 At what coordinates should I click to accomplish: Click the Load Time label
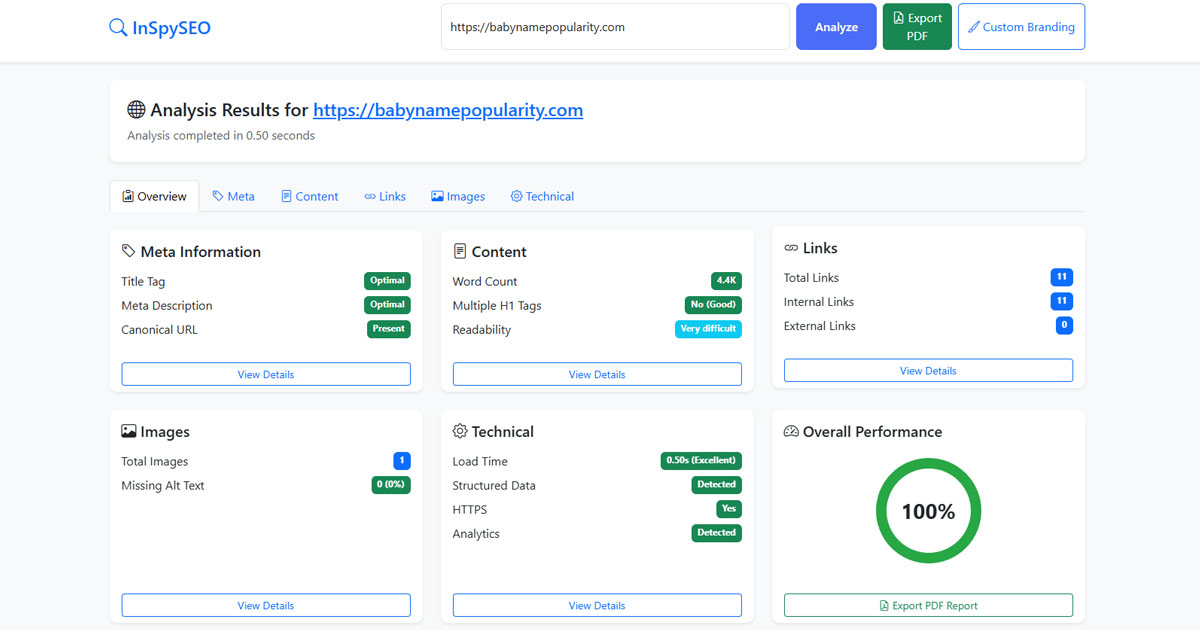(x=480, y=461)
